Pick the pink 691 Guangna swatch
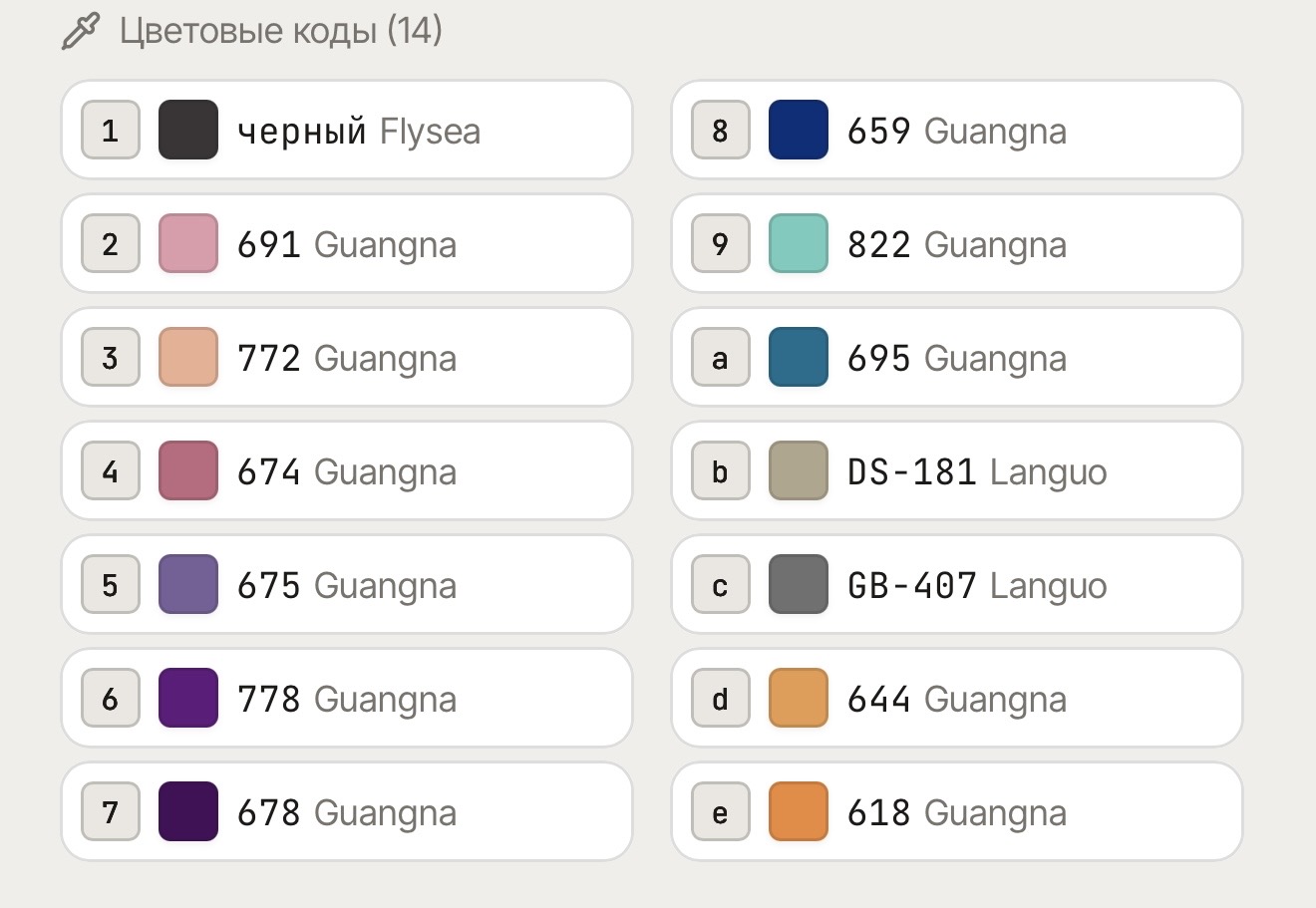This screenshot has width=1316, height=908. point(188,243)
